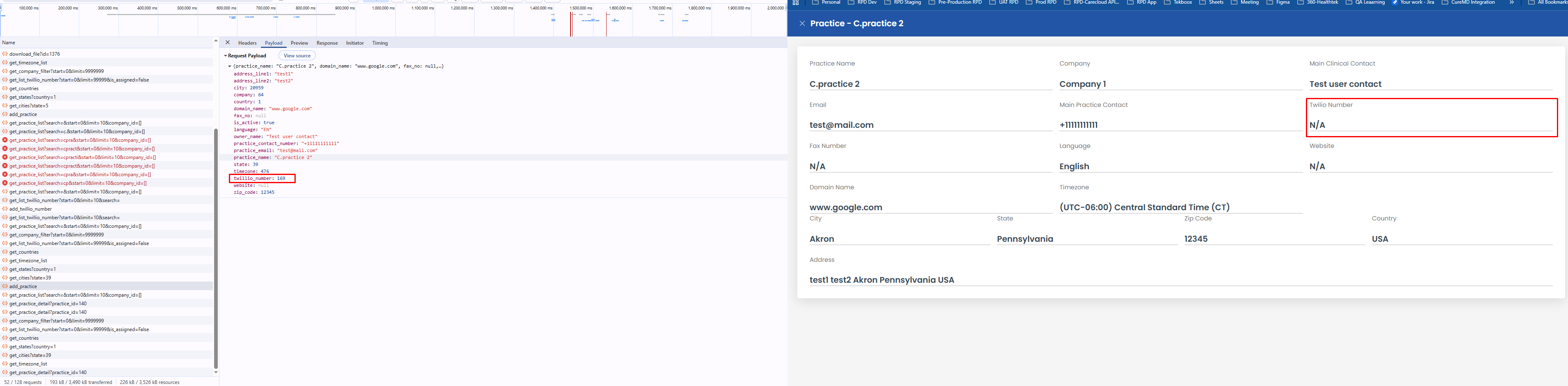Collapse the Request Payload section

(226, 56)
